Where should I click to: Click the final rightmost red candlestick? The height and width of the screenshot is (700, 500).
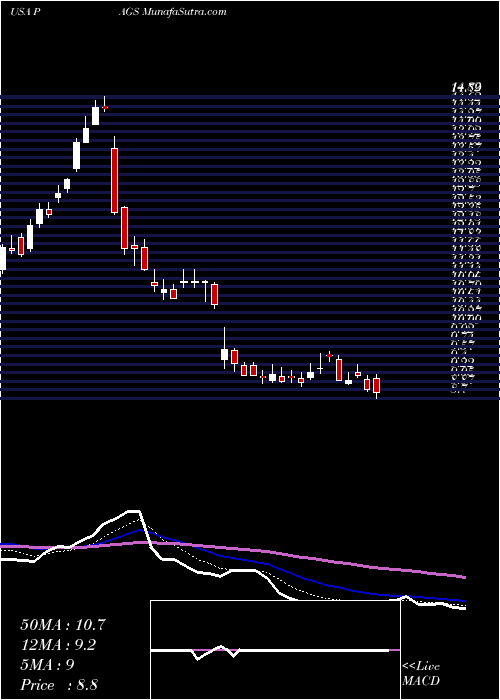click(x=376, y=385)
